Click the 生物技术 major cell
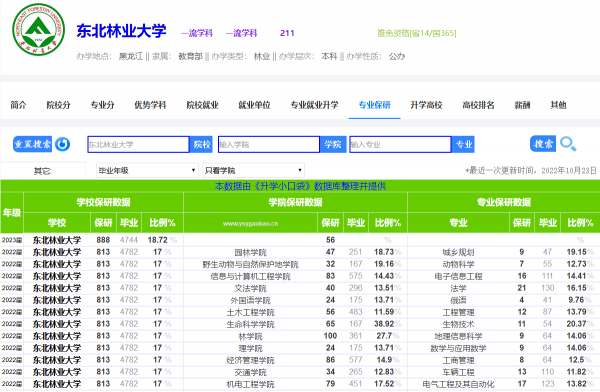This screenshot has width=600, height=392. pos(458,324)
